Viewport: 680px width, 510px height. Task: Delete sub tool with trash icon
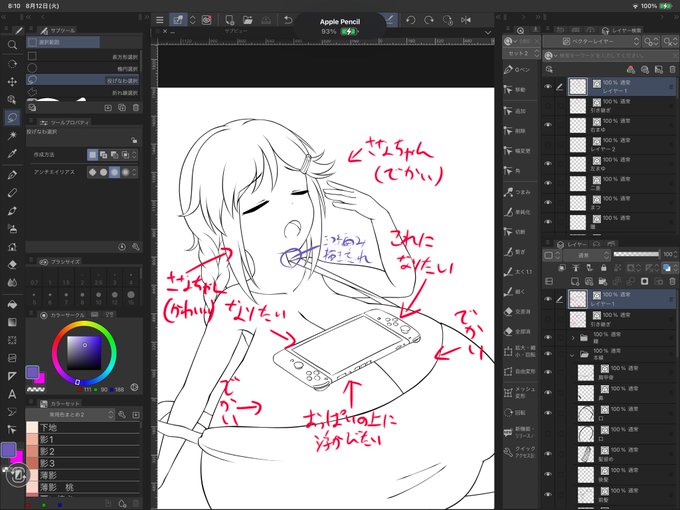point(136,108)
